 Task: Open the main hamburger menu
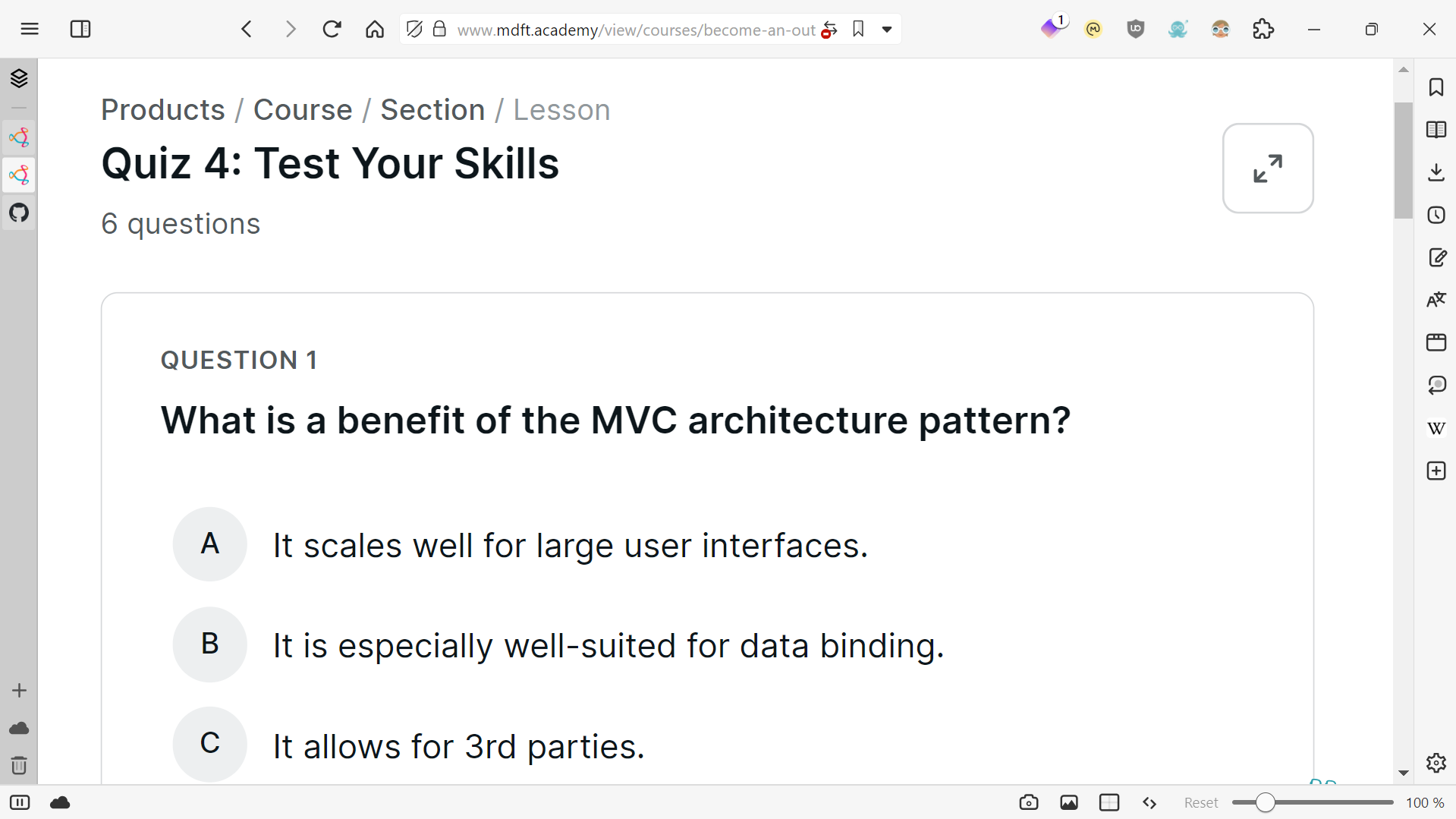pos(30,30)
